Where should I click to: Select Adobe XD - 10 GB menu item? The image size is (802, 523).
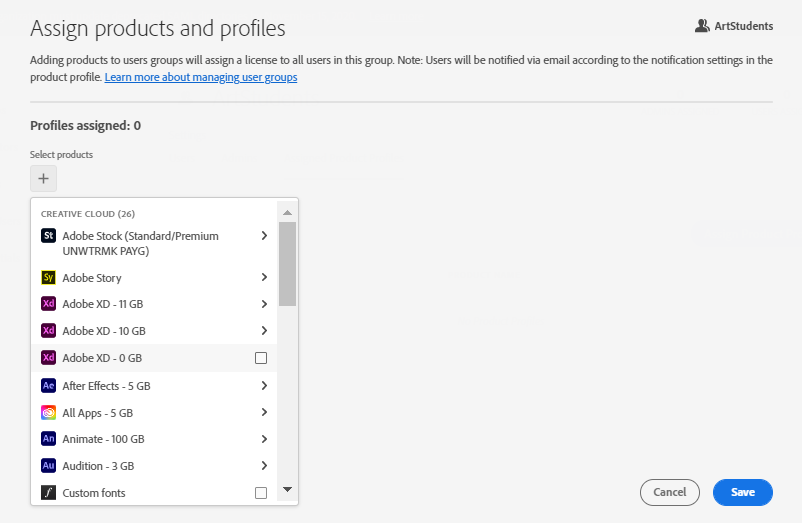pyautogui.click(x=104, y=331)
